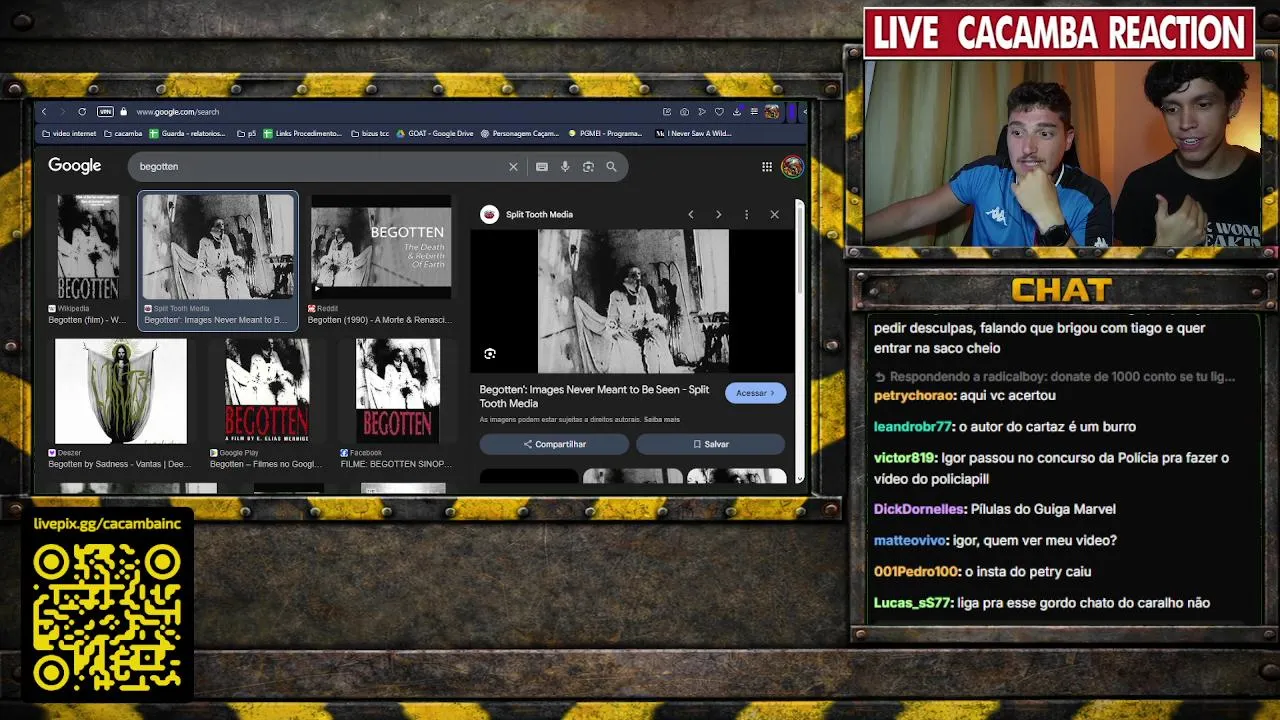Open 'Personagem Caçam...' bookmark
This screenshot has width=1280, height=720.
tap(520, 133)
